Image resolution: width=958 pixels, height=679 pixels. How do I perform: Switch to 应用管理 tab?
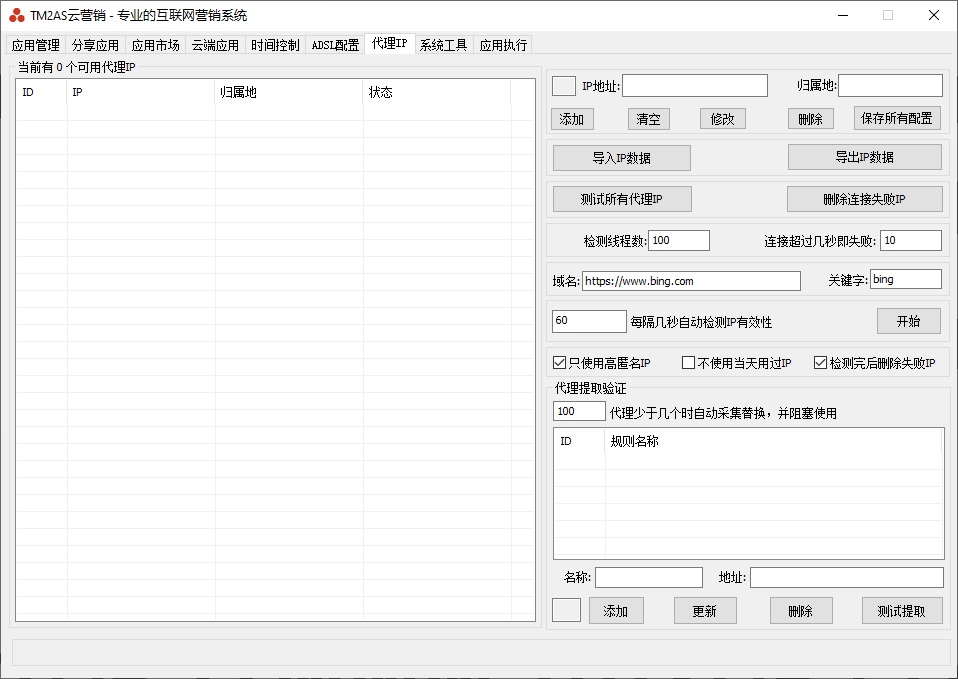click(36, 45)
